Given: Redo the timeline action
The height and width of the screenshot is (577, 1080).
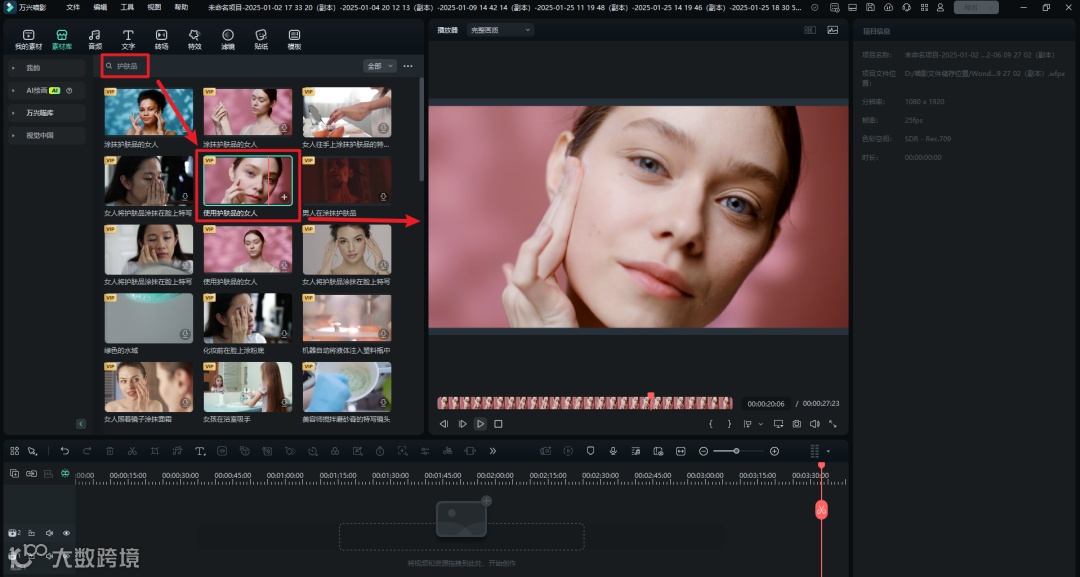Looking at the screenshot, I should pos(87,451).
